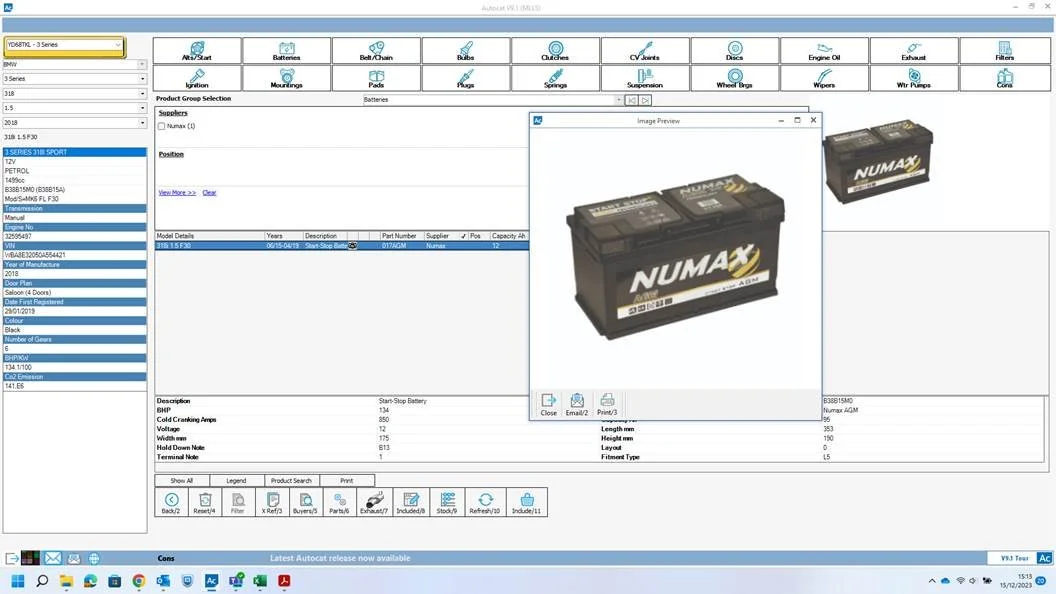The image size is (1056, 594).
Task: Click the Numax battery thumbnail behind preview
Action: coord(878,162)
